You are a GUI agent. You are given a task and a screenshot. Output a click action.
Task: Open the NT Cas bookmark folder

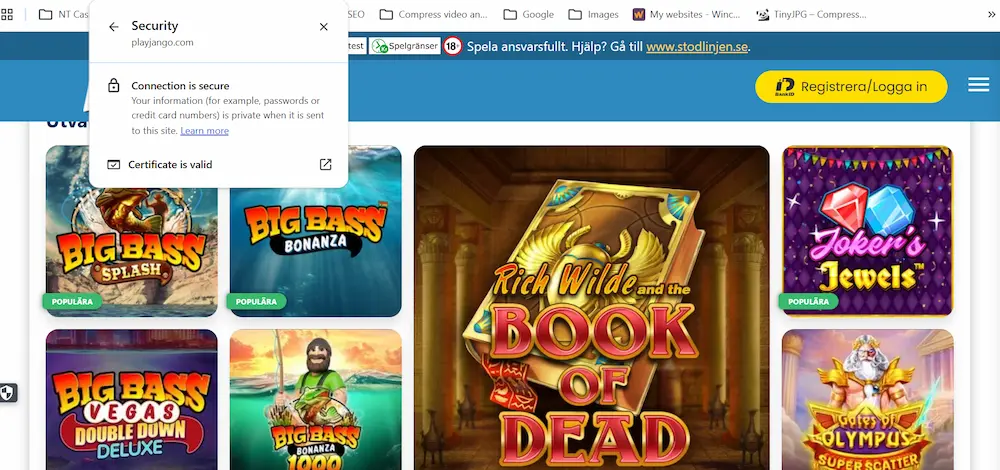click(62, 14)
